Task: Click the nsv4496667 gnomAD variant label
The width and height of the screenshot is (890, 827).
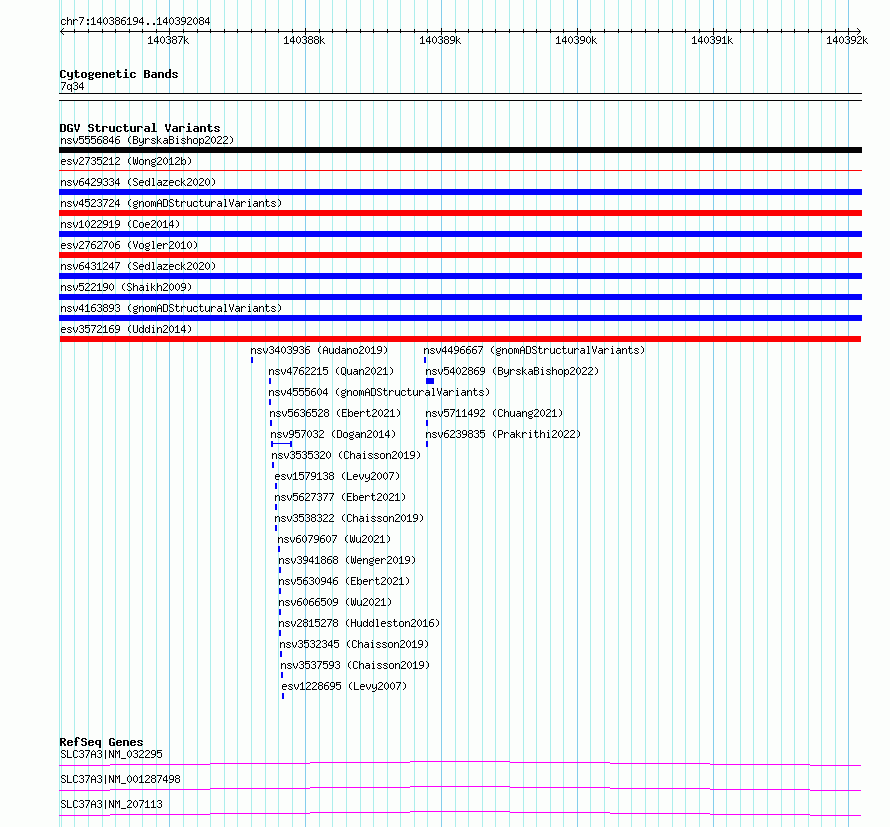Action: coord(534,350)
